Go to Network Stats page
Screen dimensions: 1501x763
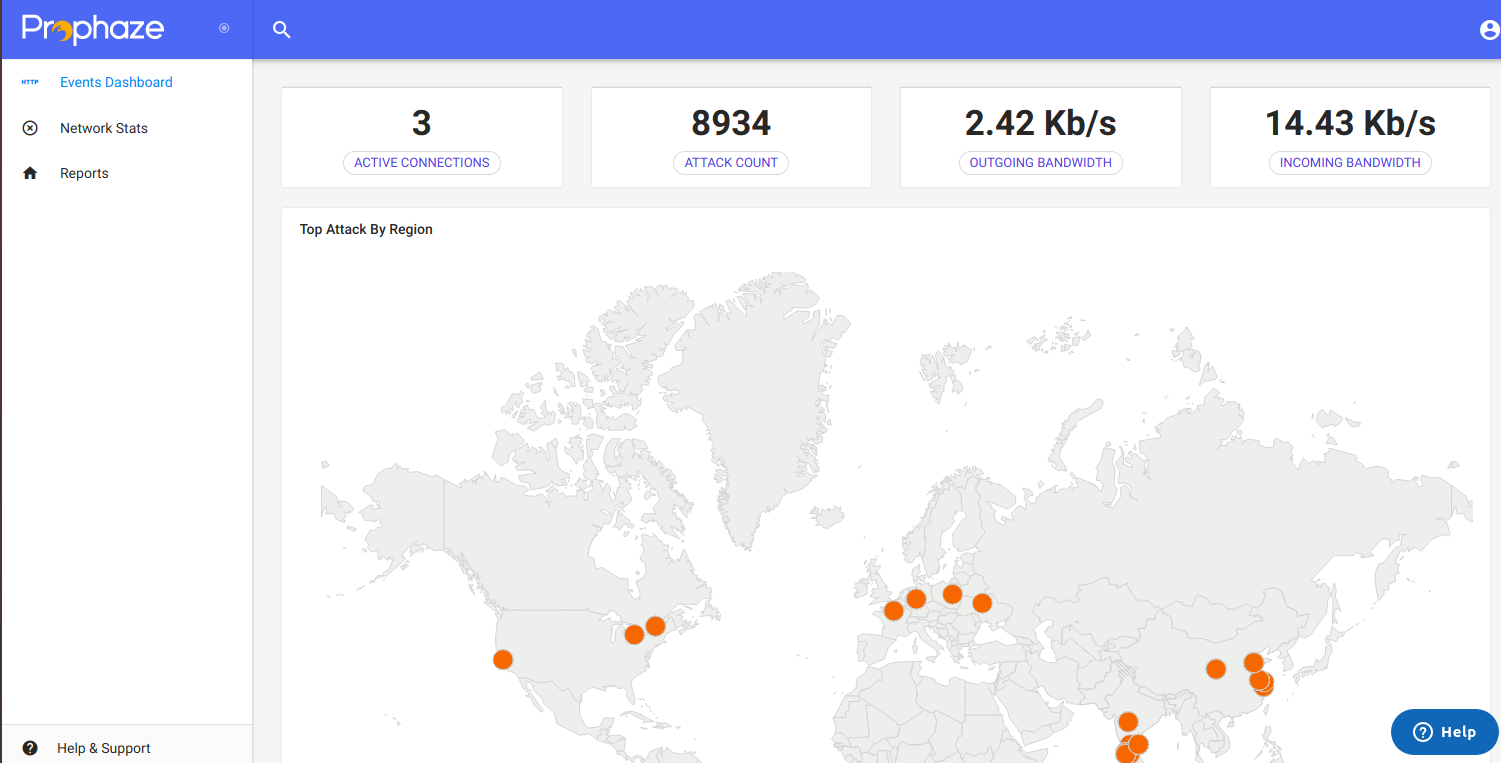pyautogui.click(x=104, y=128)
